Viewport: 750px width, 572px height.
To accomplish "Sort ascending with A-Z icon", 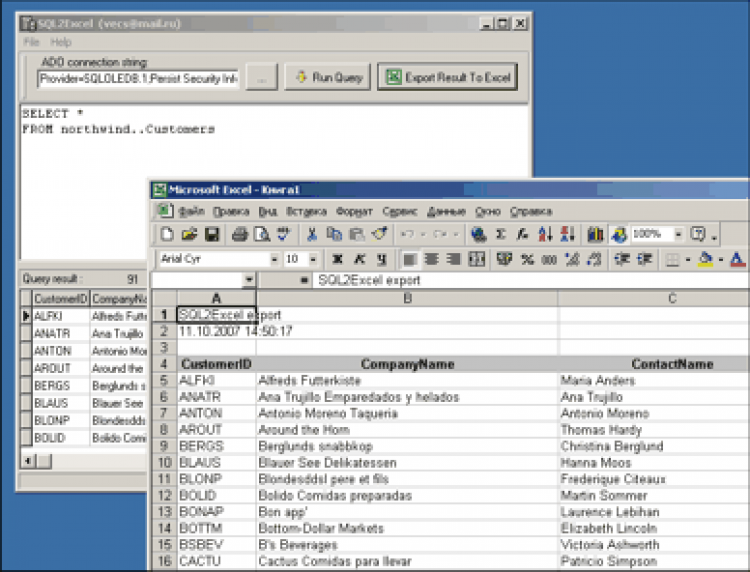I will 545,234.
